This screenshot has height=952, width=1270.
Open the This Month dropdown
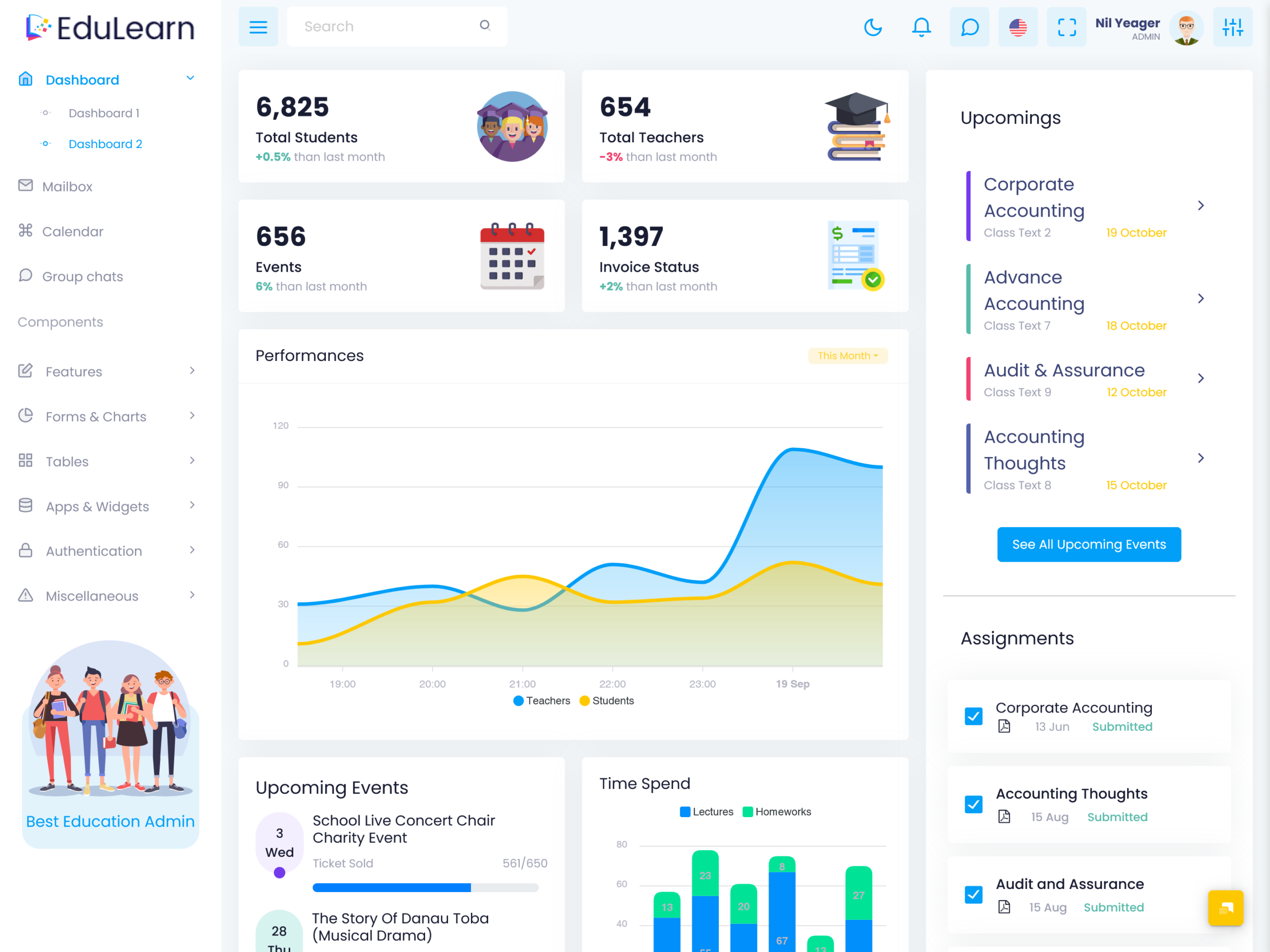pyautogui.click(x=847, y=356)
